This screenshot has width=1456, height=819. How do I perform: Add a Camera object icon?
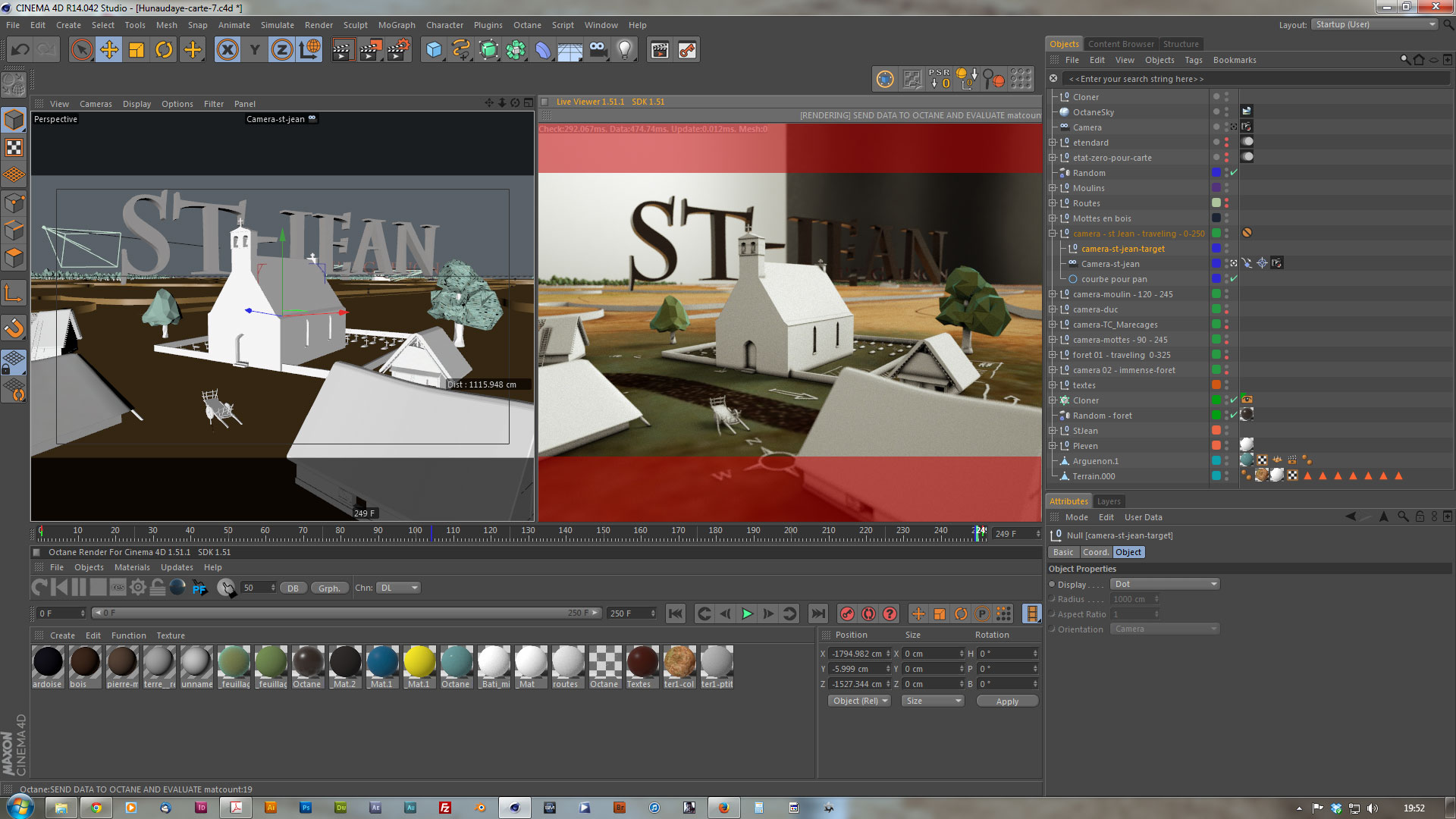click(x=598, y=50)
